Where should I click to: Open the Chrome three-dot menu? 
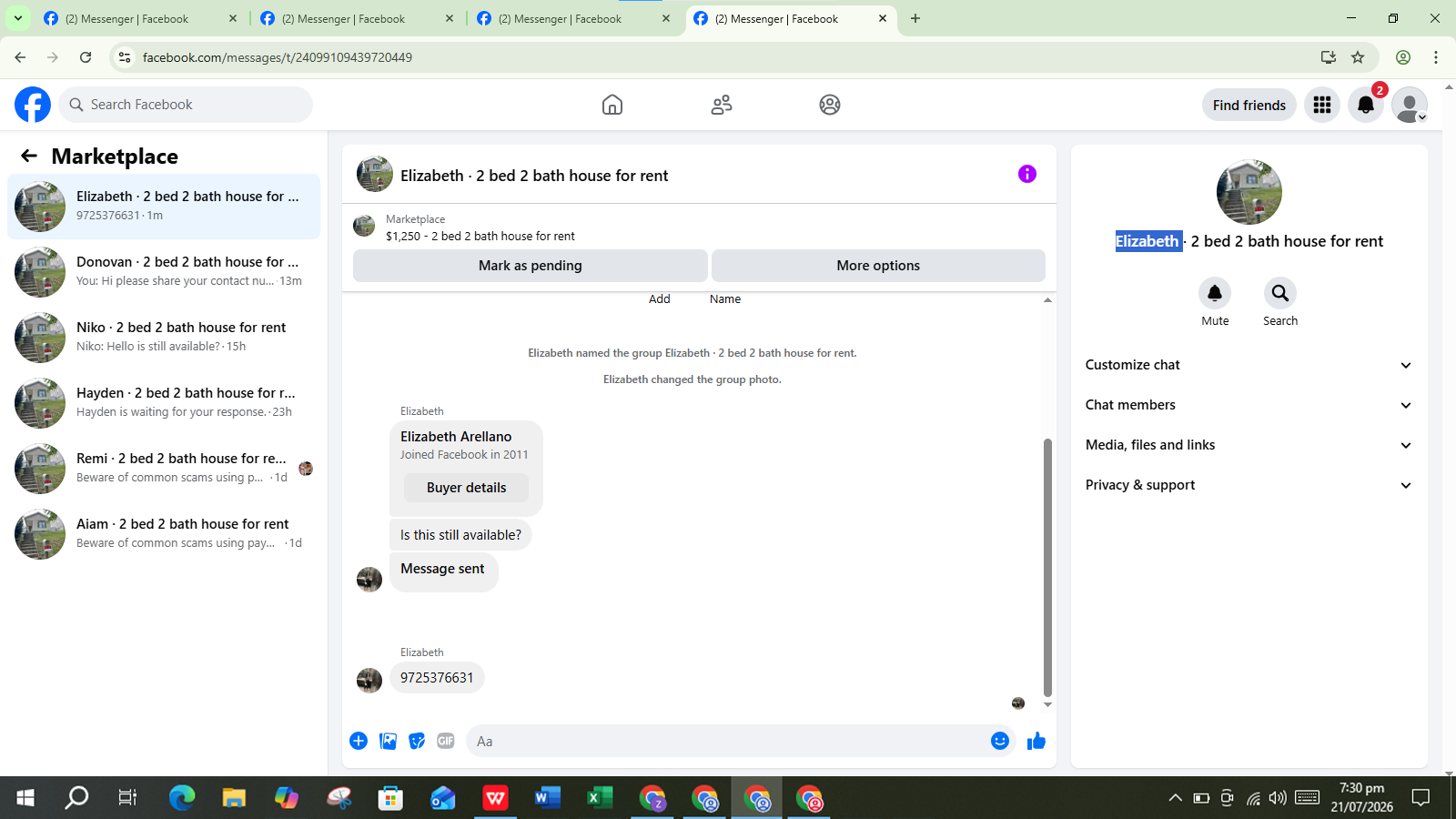[1436, 57]
